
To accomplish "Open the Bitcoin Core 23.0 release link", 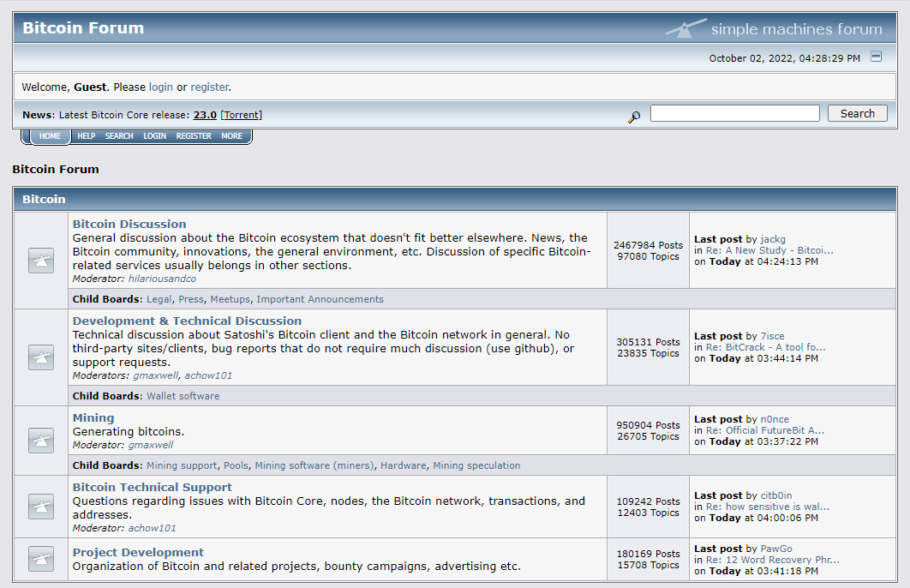I will click(x=205, y=115).
